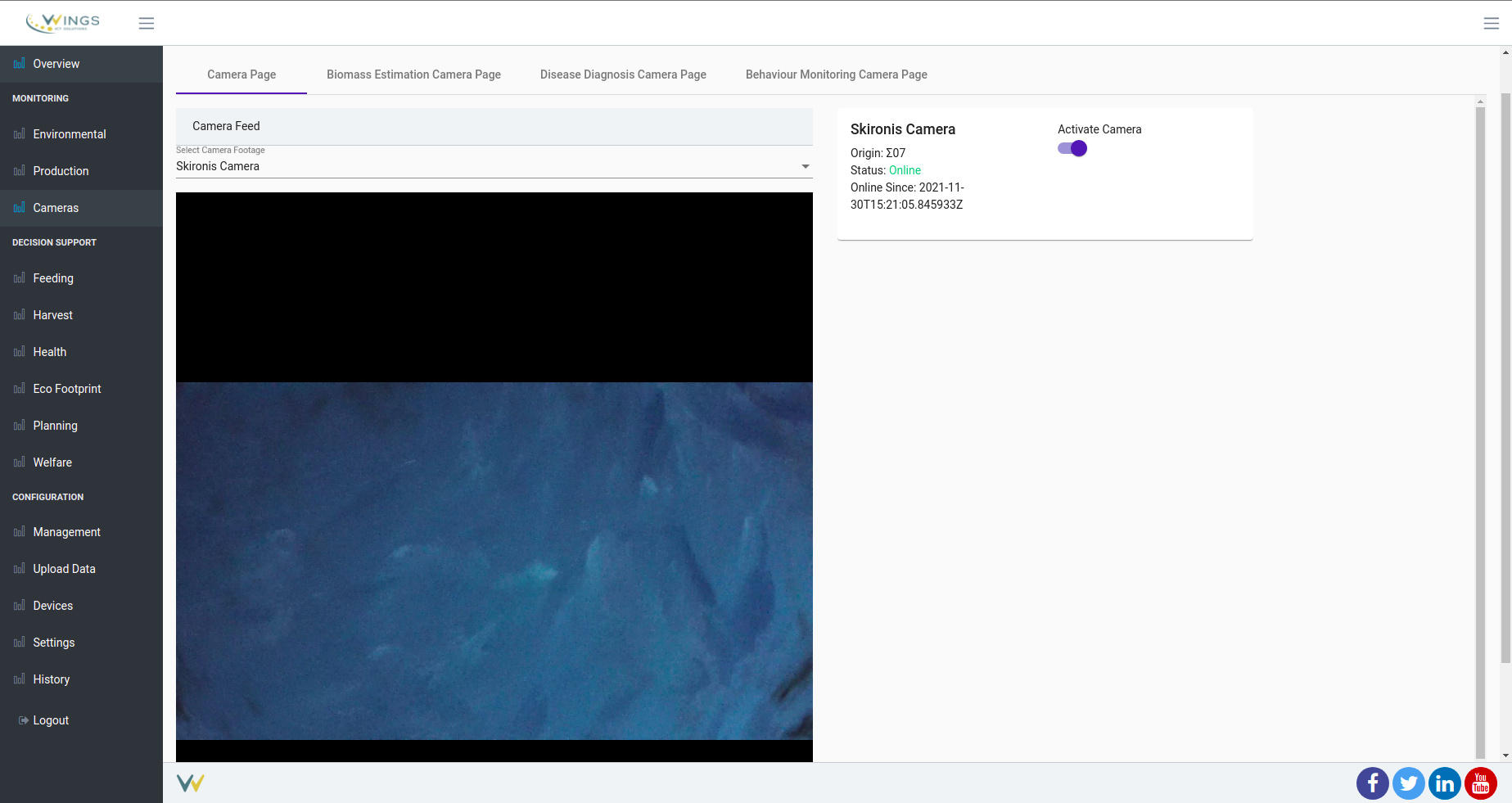Go to the Overview page
Image resolution: width=1512 pixels, height=803 pixels.
(x=81, y=64)
